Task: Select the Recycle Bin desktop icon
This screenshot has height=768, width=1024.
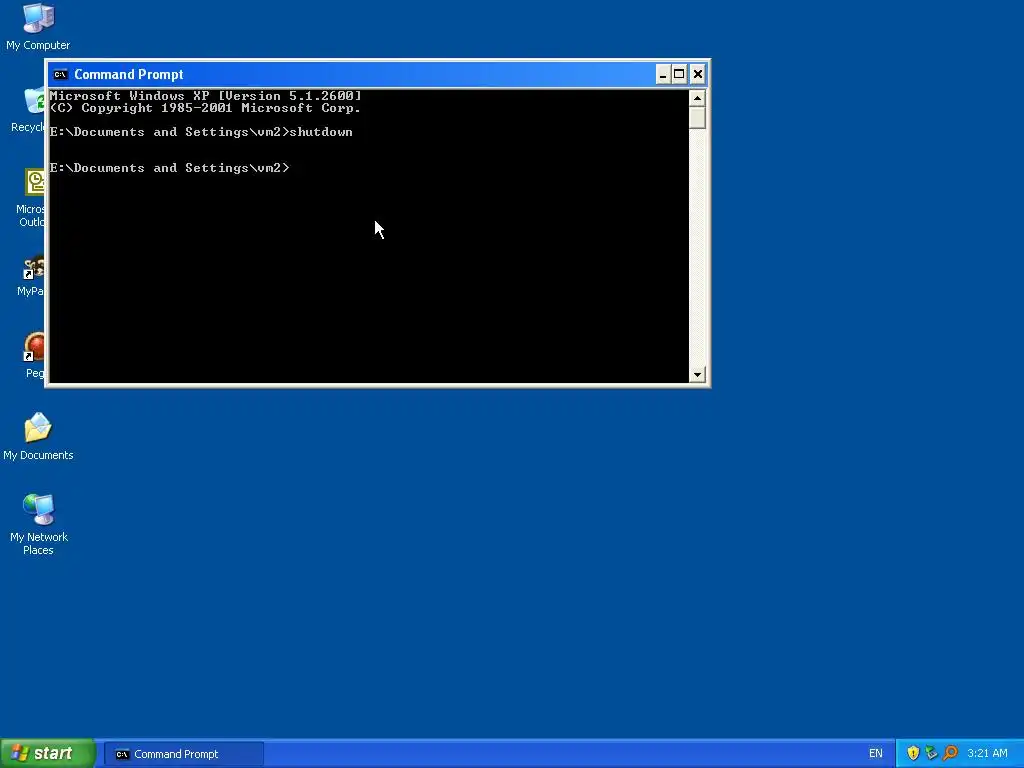Action: 27,110
